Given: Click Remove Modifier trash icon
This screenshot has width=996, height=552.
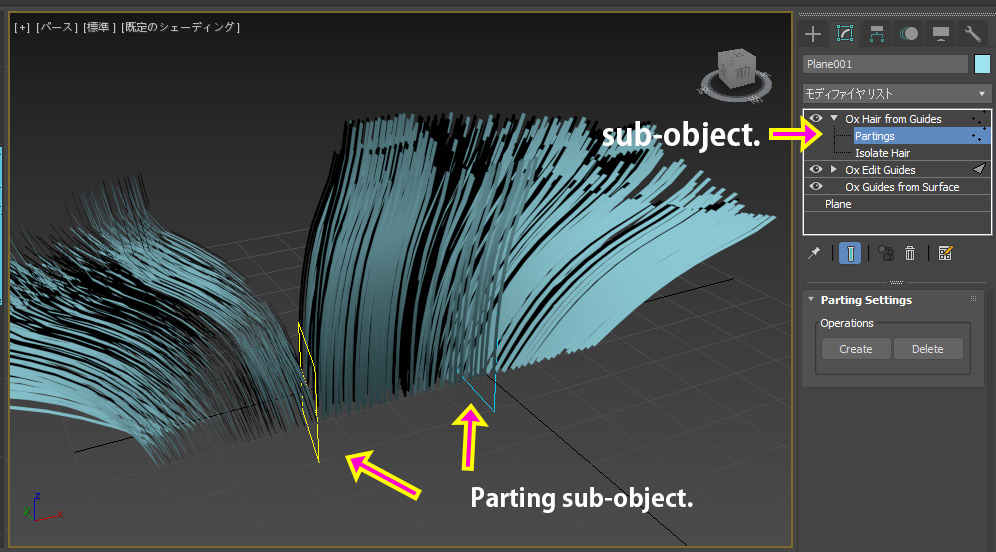Looking at the screenshot, I should [910, 253].
